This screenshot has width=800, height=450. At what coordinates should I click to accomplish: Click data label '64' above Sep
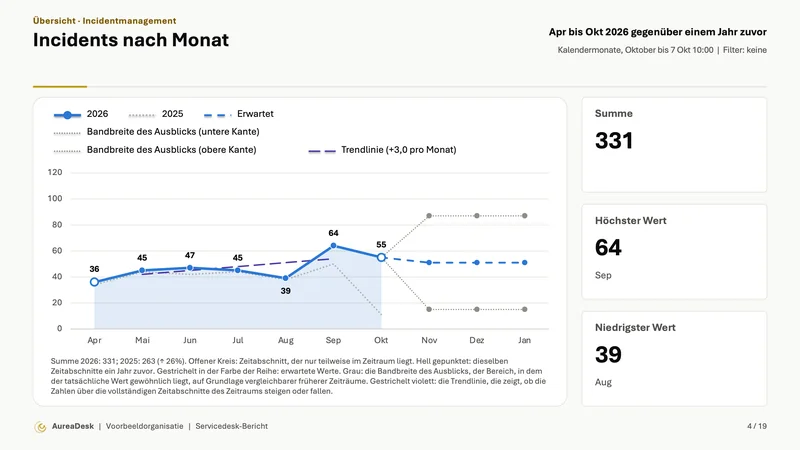333,233
